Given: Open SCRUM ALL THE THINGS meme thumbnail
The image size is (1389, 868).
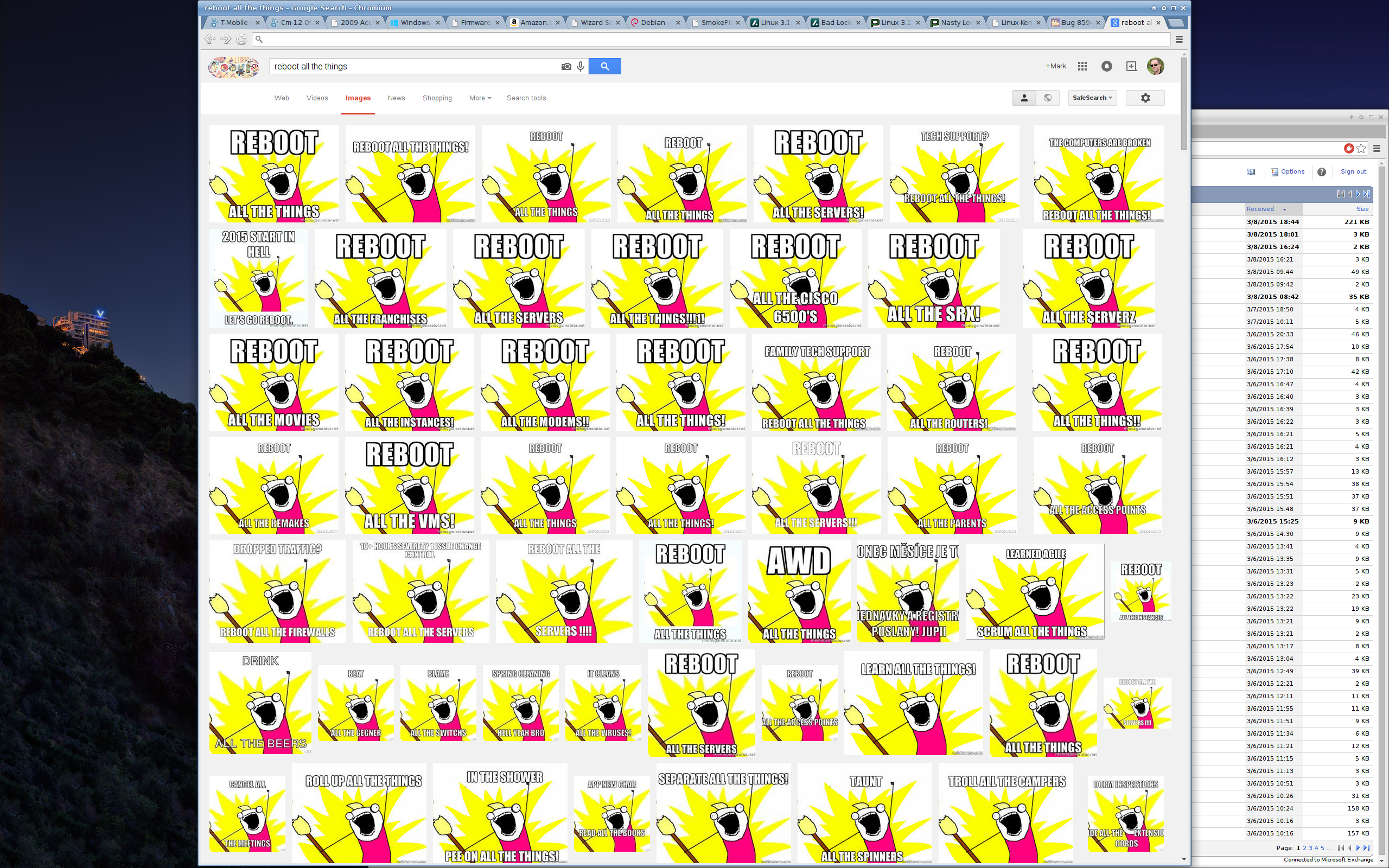Looking at the screenshot, I should coord(1034,591).
